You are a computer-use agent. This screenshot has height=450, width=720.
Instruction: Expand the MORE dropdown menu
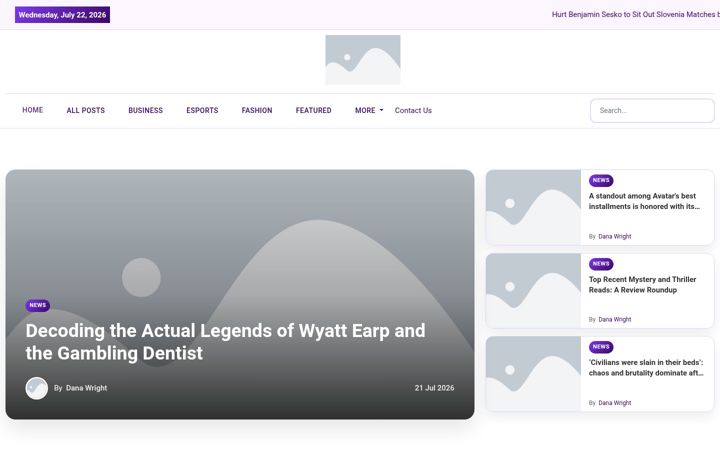click(x=369, y=110)
